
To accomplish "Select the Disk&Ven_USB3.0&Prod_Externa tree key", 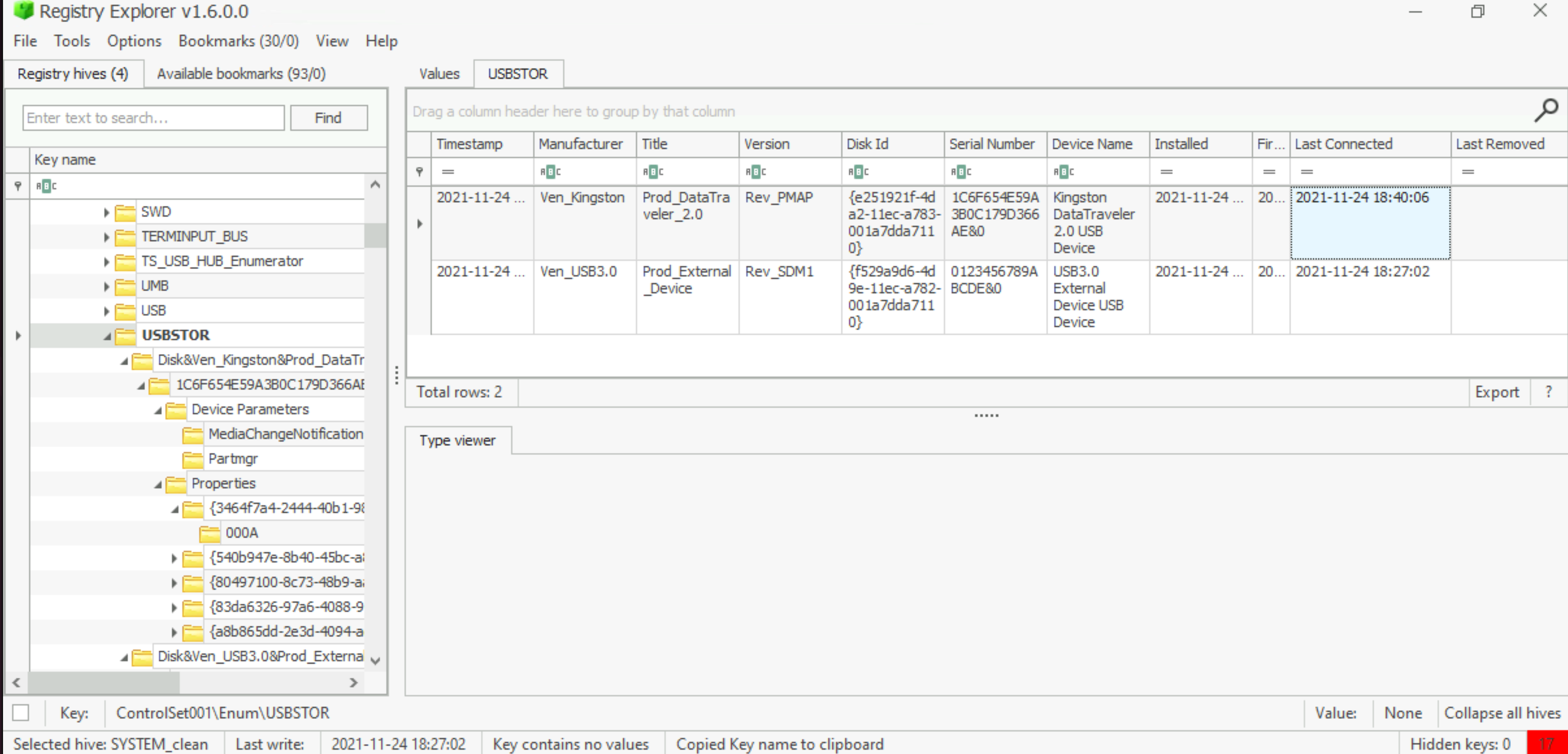I will pyautogui.click(x=260, y=656).
